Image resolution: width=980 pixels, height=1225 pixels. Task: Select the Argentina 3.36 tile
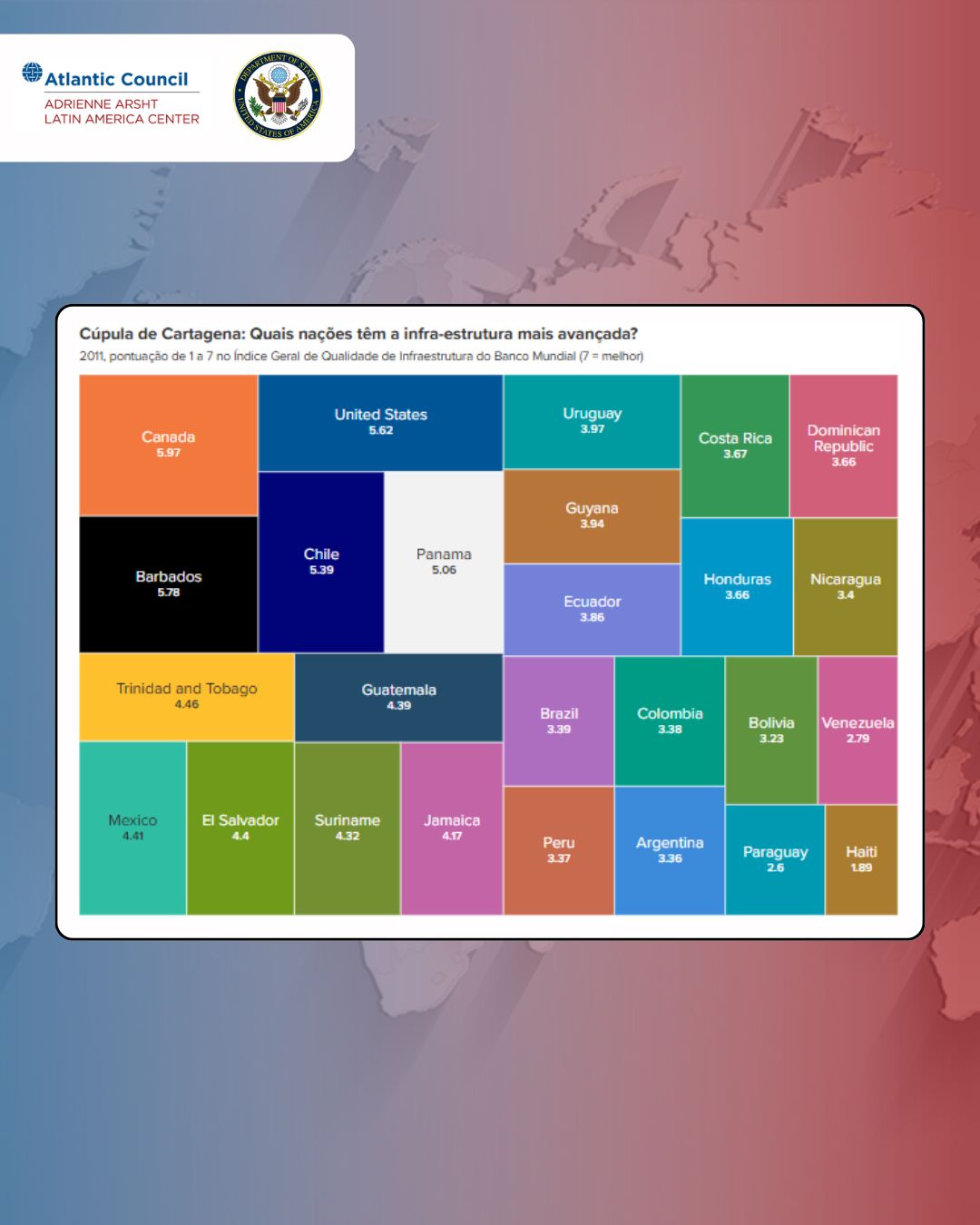[670, 850]
